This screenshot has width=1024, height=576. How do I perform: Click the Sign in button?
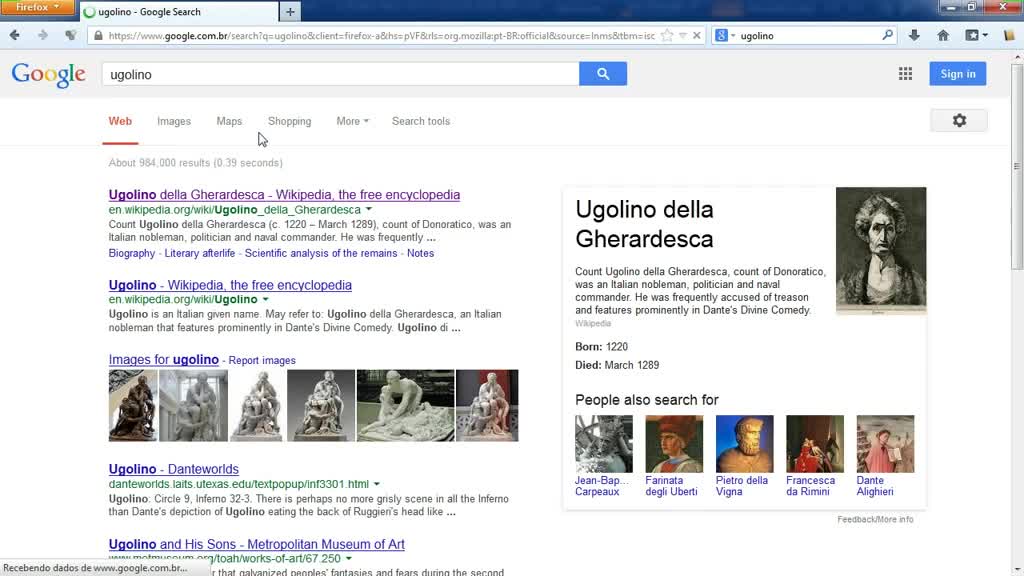click(957, 74)
